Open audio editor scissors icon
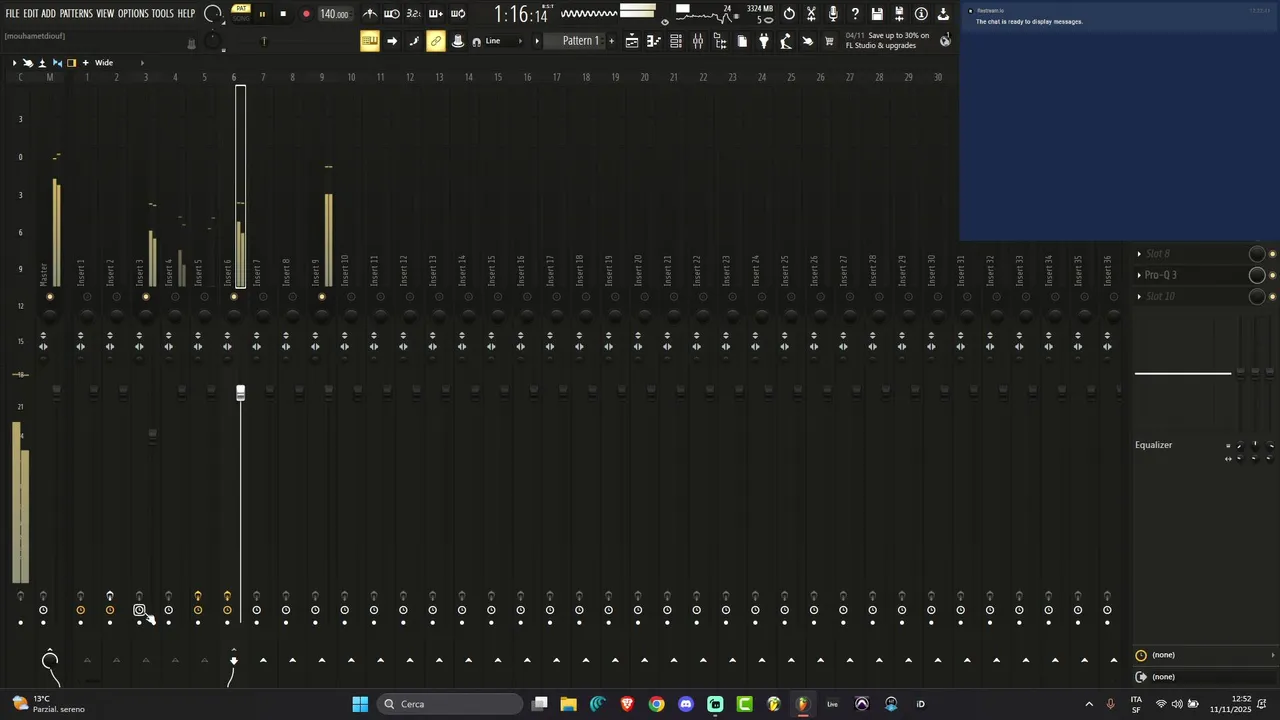 (811, 14)
